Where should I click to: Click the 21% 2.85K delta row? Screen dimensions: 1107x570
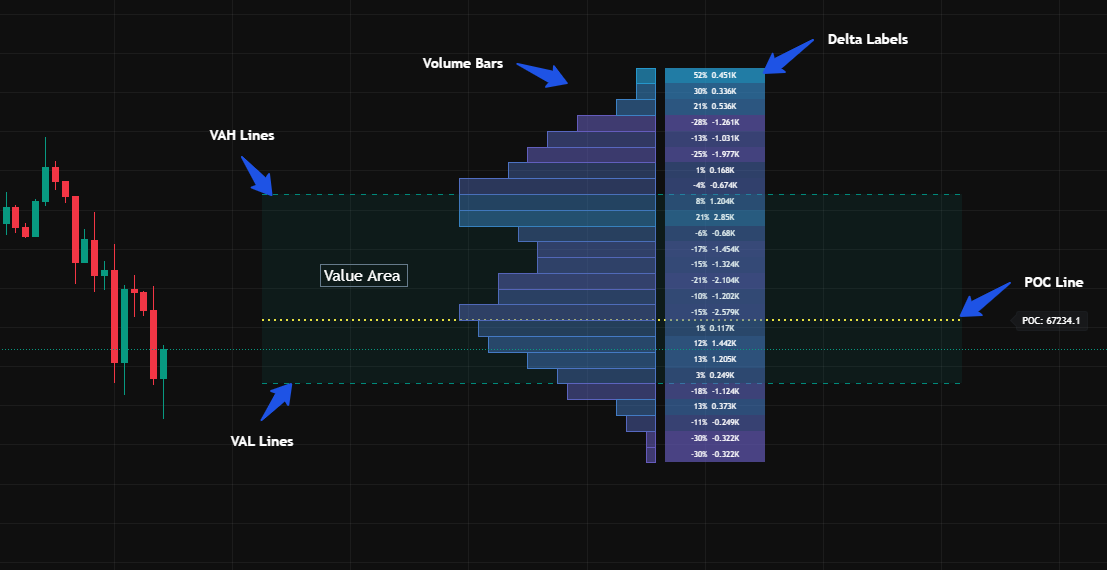(x=714, y=217)
